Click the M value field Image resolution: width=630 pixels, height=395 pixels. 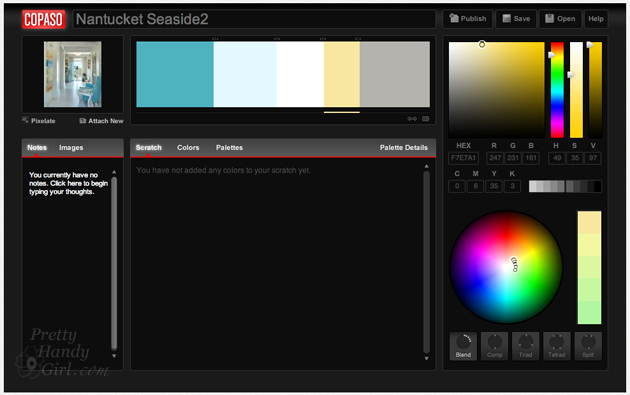(x=476, y=186)
